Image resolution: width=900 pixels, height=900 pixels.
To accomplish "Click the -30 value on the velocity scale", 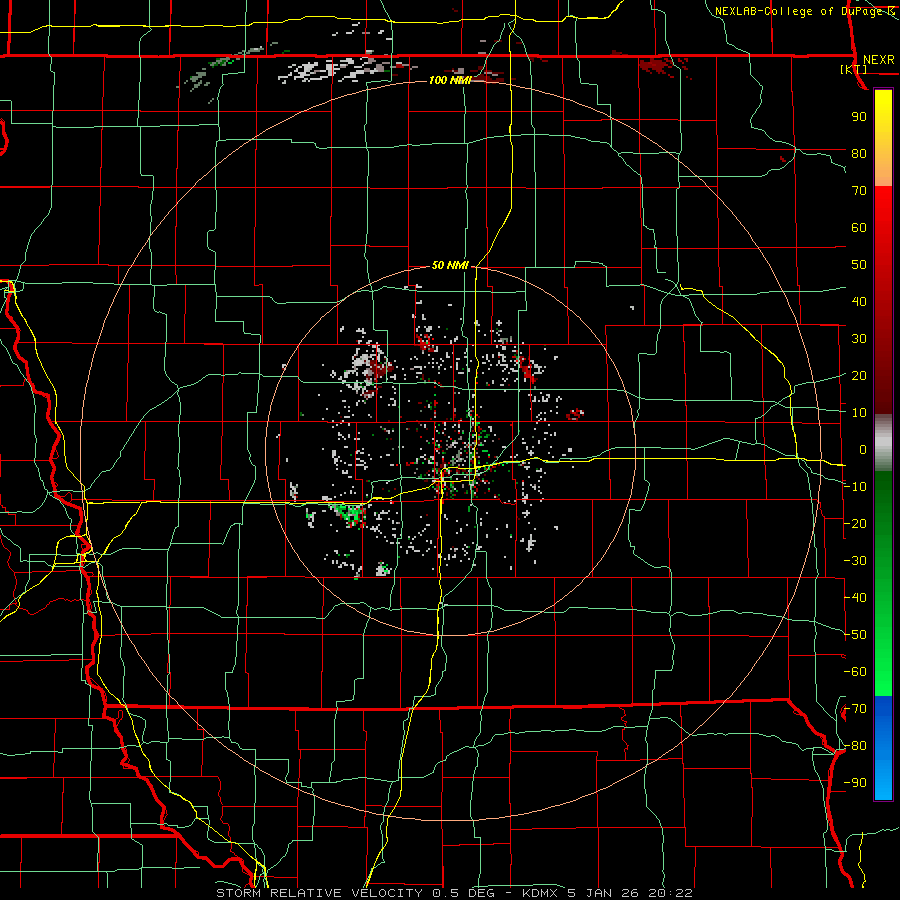I will 855,560.
